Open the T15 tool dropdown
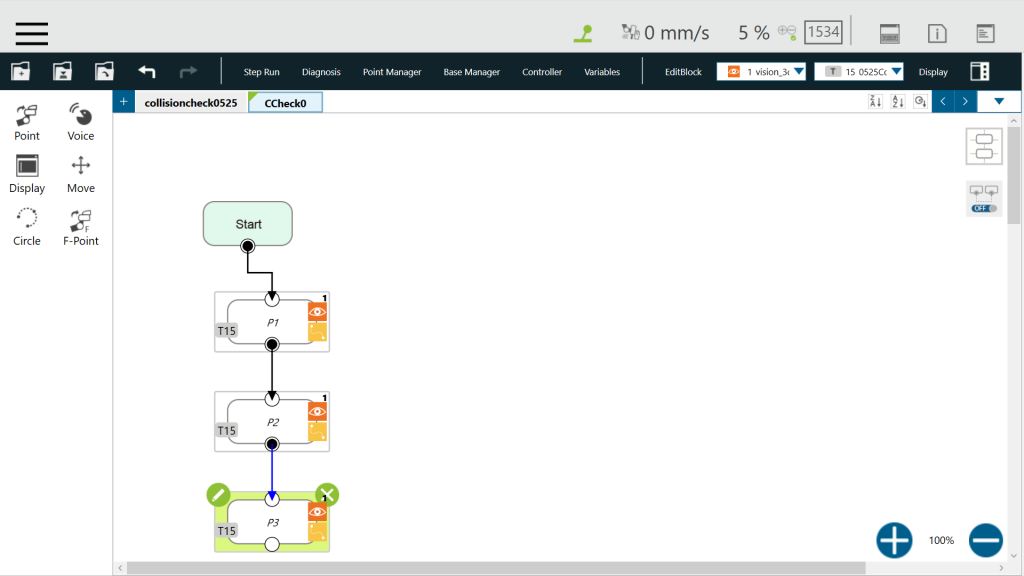Viewport: 1024px width, 576px height. (x=859, y=72)
